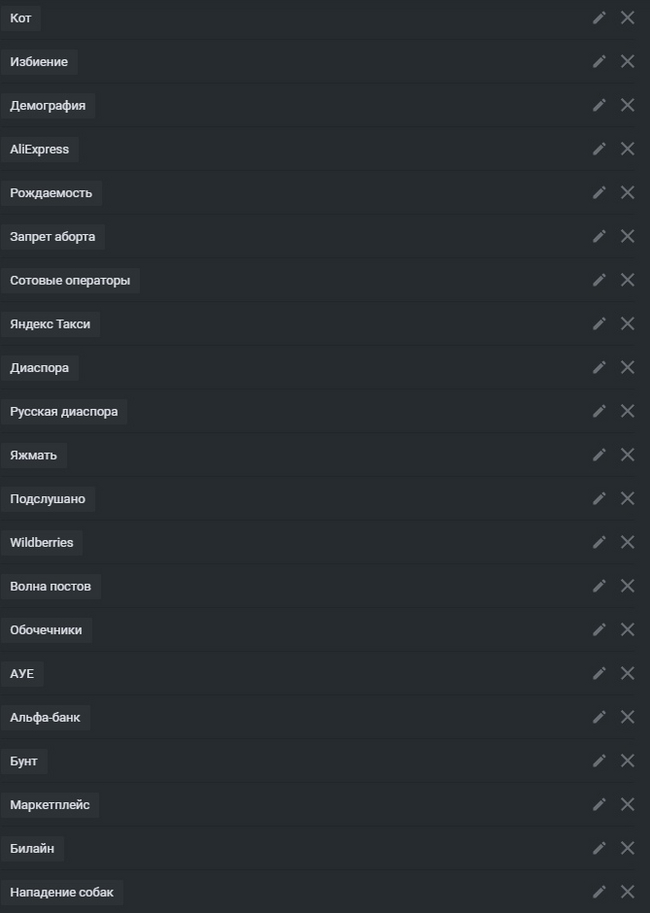Remove 'Запрет аборта' from the list
650x913 pixels.
click(x=628, y=236)
